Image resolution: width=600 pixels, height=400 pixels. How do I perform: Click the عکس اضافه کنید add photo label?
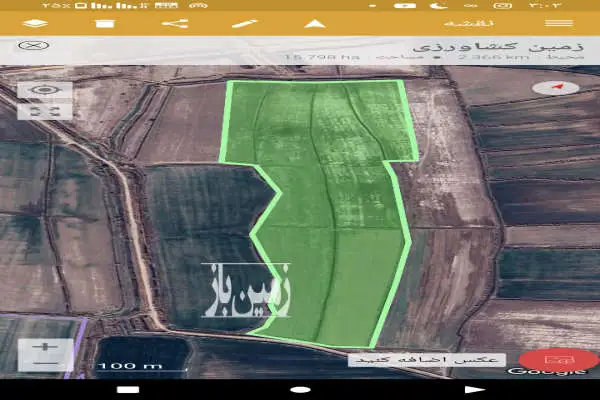click(427, 360)
